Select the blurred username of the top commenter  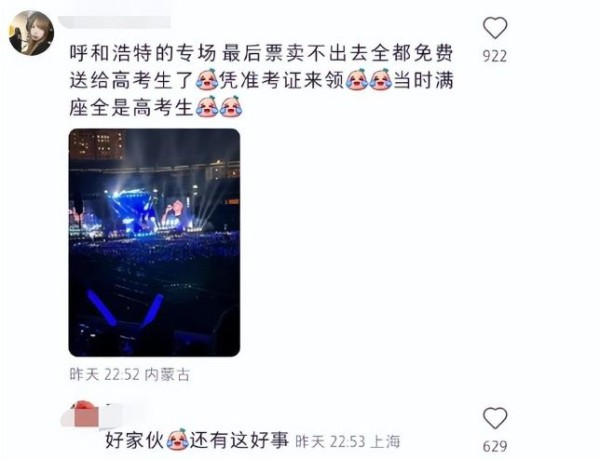pos(115,22)
